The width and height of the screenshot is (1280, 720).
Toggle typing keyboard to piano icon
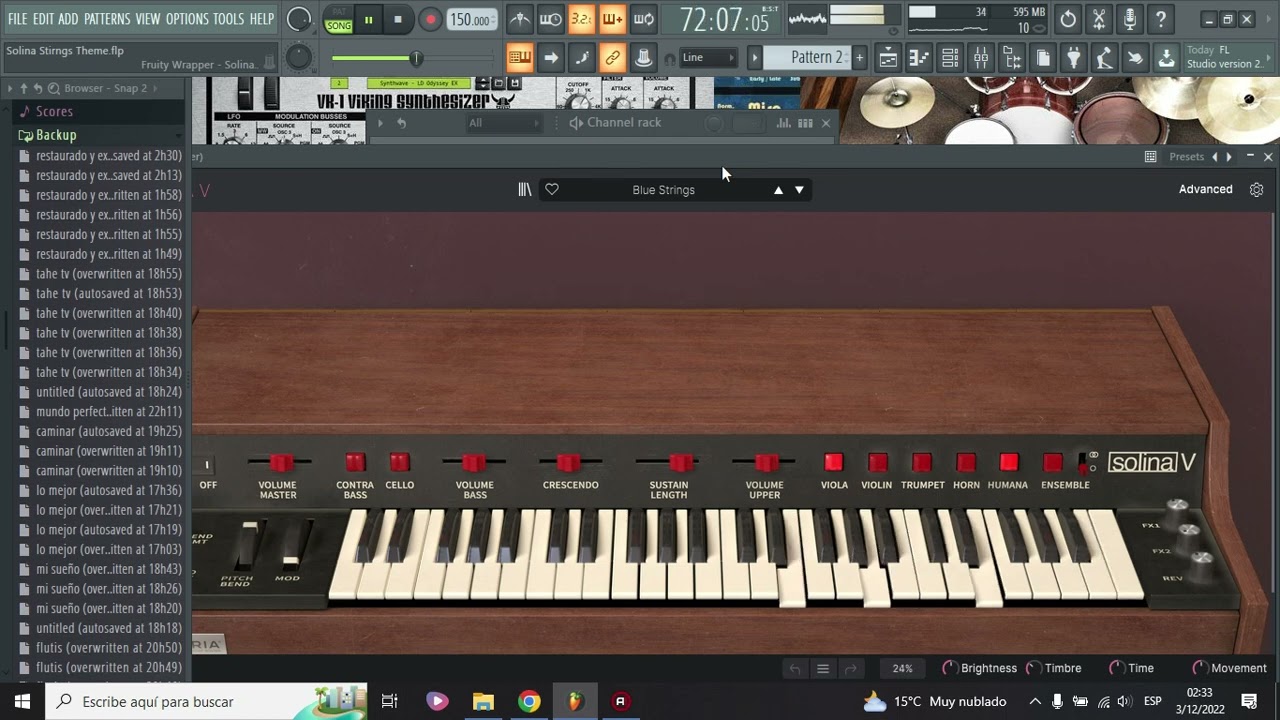pos(520,58)
